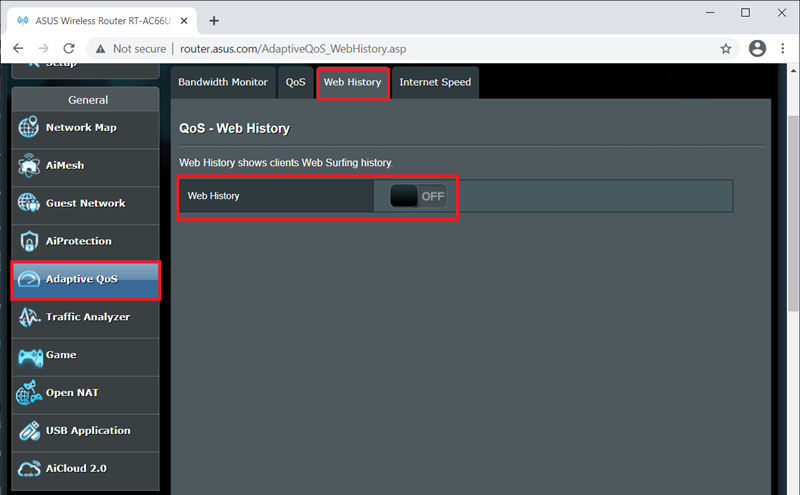
Task: Go back to the previous page
Action: (18, 48)
